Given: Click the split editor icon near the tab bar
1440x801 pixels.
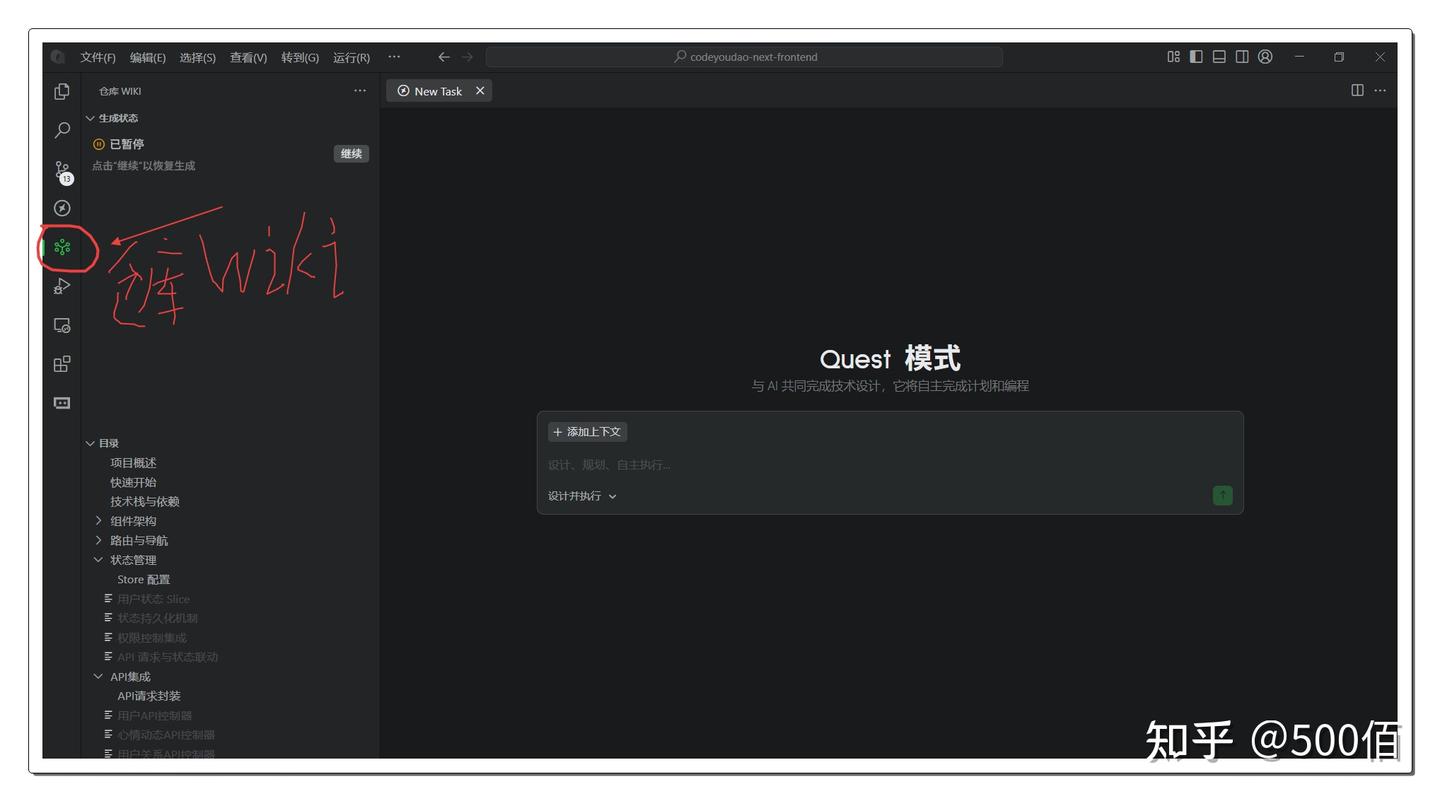Looking at the screenshot, I should coord(1356,90).
